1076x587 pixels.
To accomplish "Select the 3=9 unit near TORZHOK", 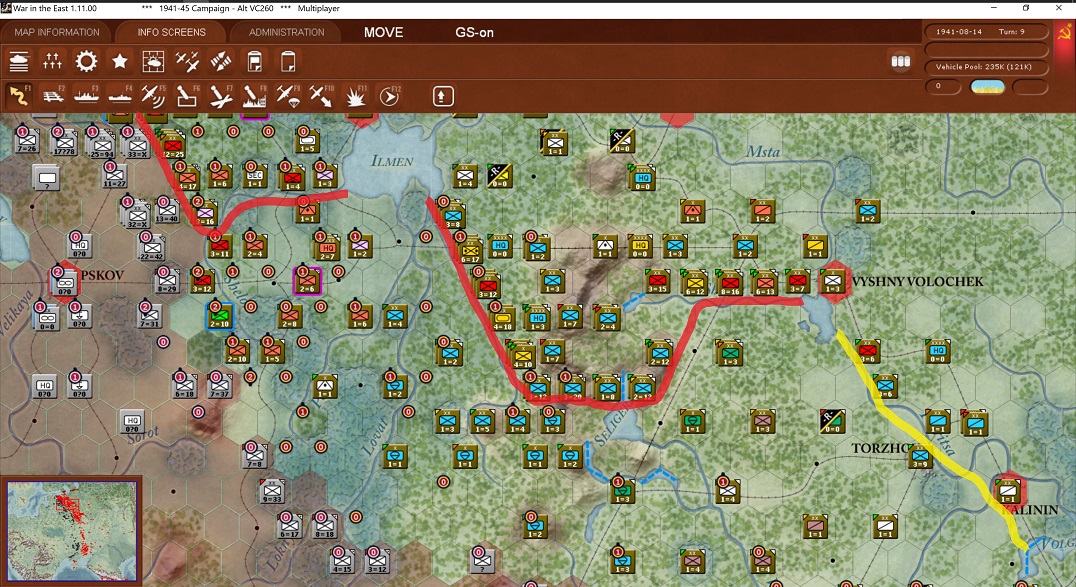I will [920, 457].
